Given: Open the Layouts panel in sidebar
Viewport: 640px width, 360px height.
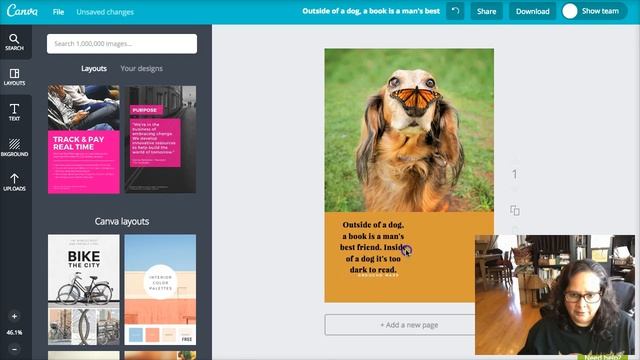Looking at the screenshot, I should [14, 77].
